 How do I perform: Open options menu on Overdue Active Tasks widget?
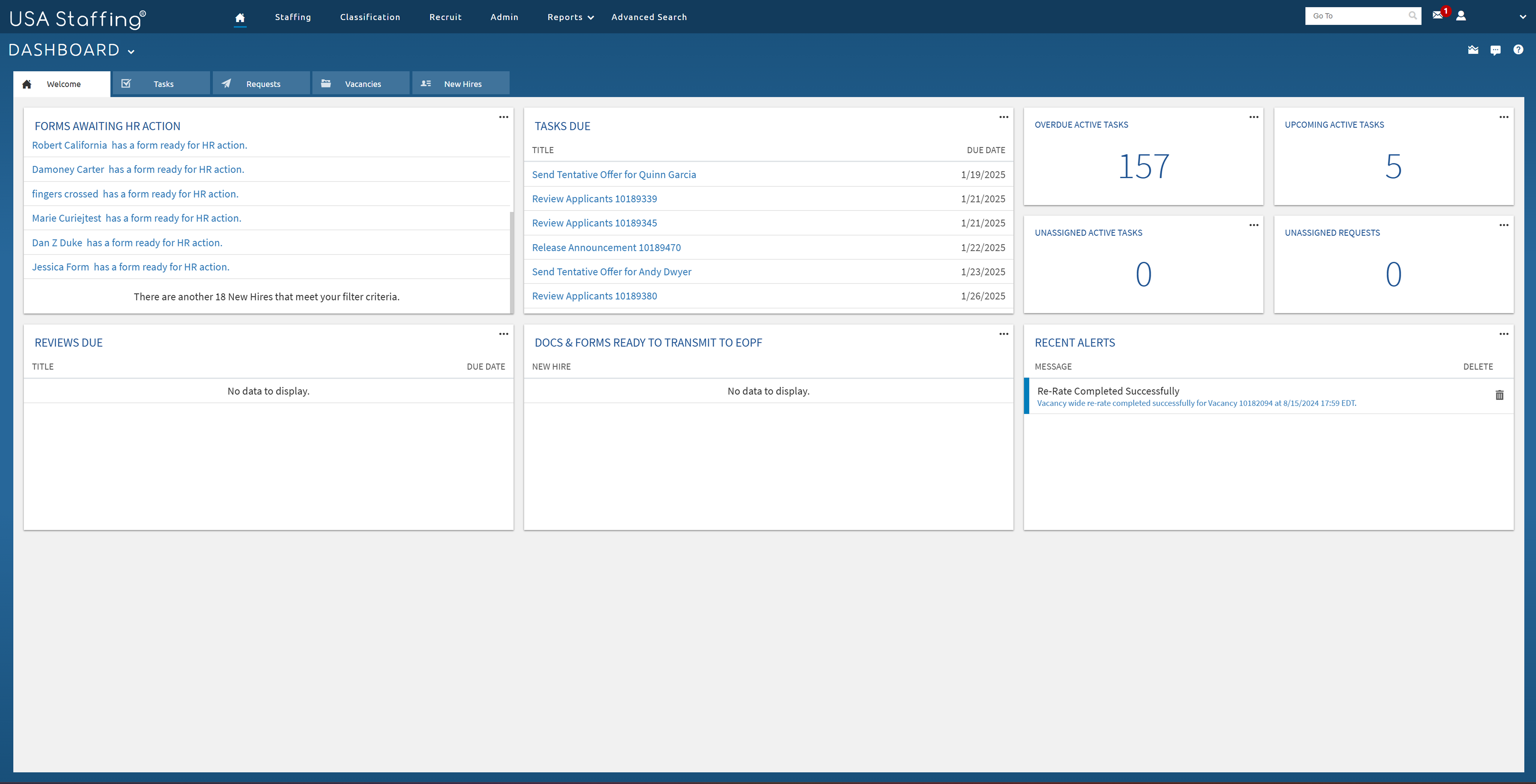[x=1253, y=117]
